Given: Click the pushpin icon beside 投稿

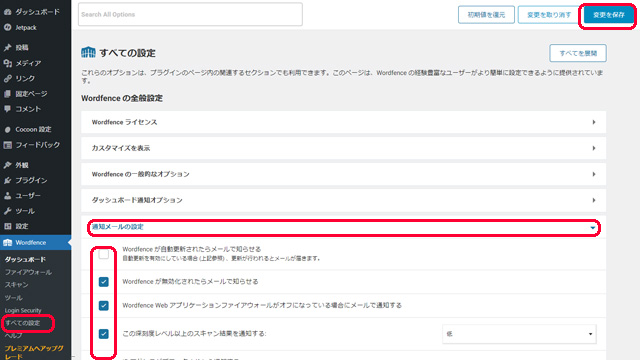Looking at the screenshot, I should click(7, 48).
